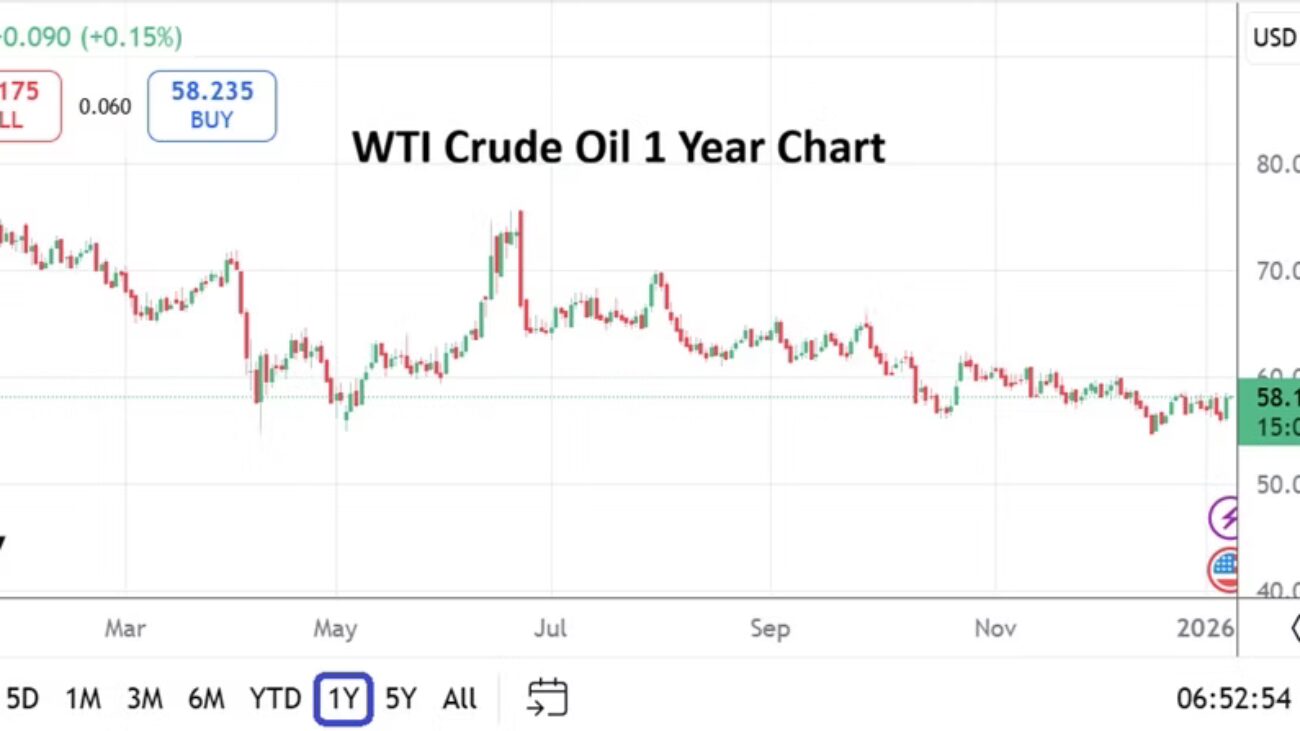Switch to the 6M time range
This screenshot has height=731, width=1300.
pos(206,698)
